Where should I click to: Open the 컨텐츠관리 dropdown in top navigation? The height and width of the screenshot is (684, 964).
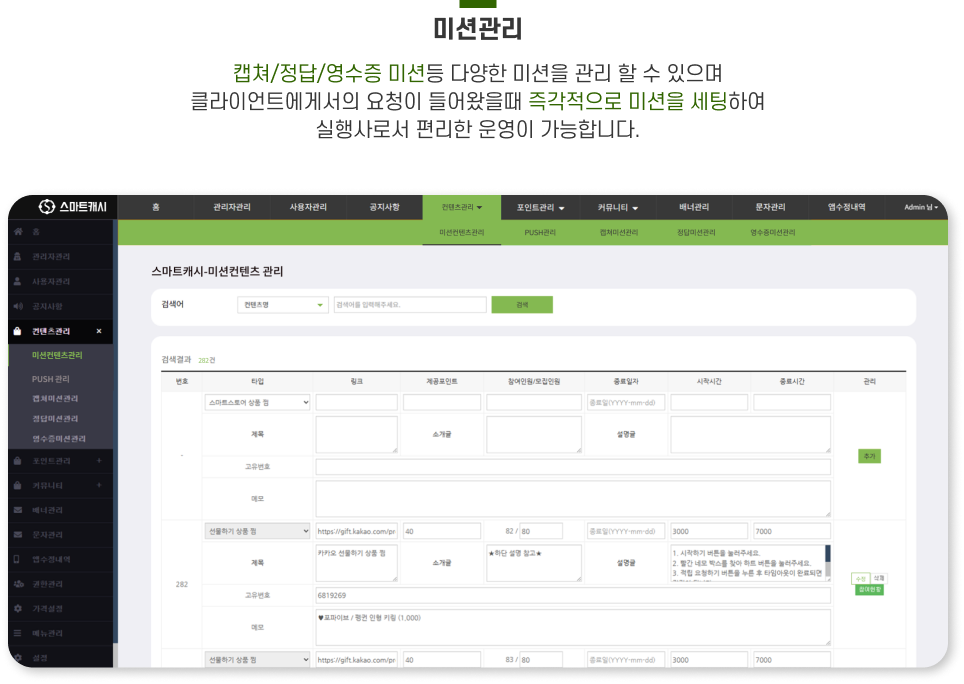462,207
